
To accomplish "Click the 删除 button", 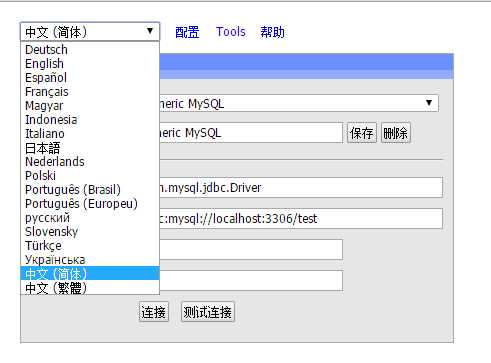I will (396, 133).
